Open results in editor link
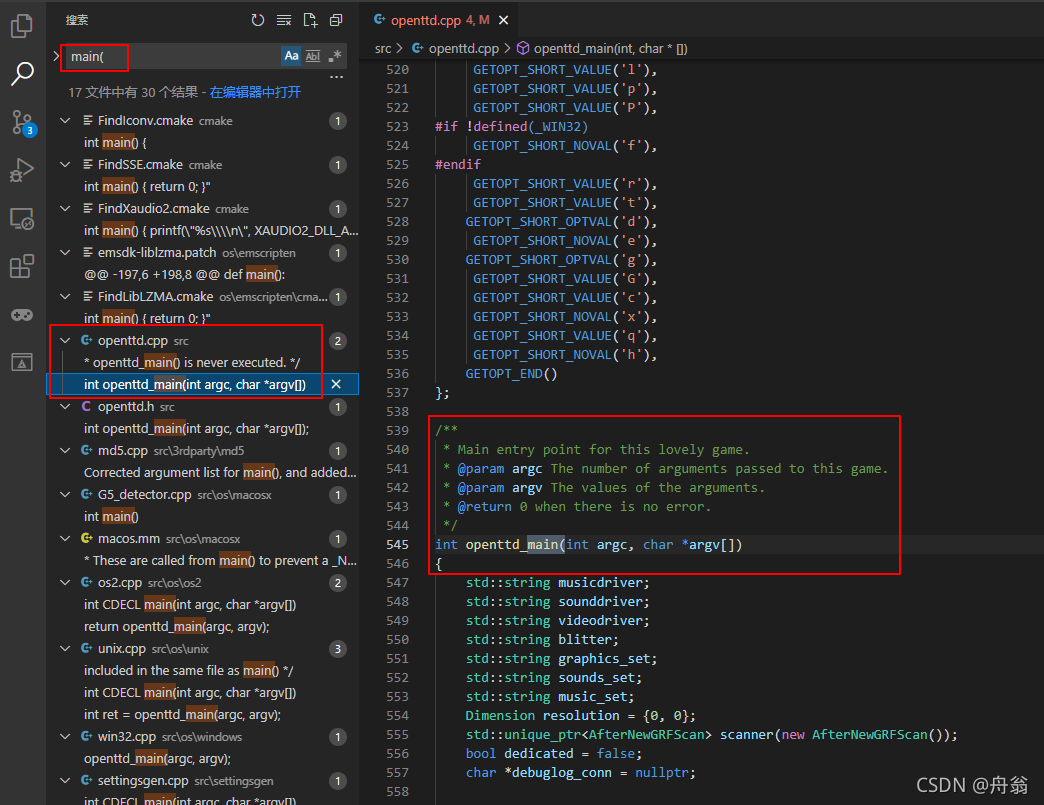This screenshot has width=1044, height=805. pyautogui.click(x=255, y=93)
